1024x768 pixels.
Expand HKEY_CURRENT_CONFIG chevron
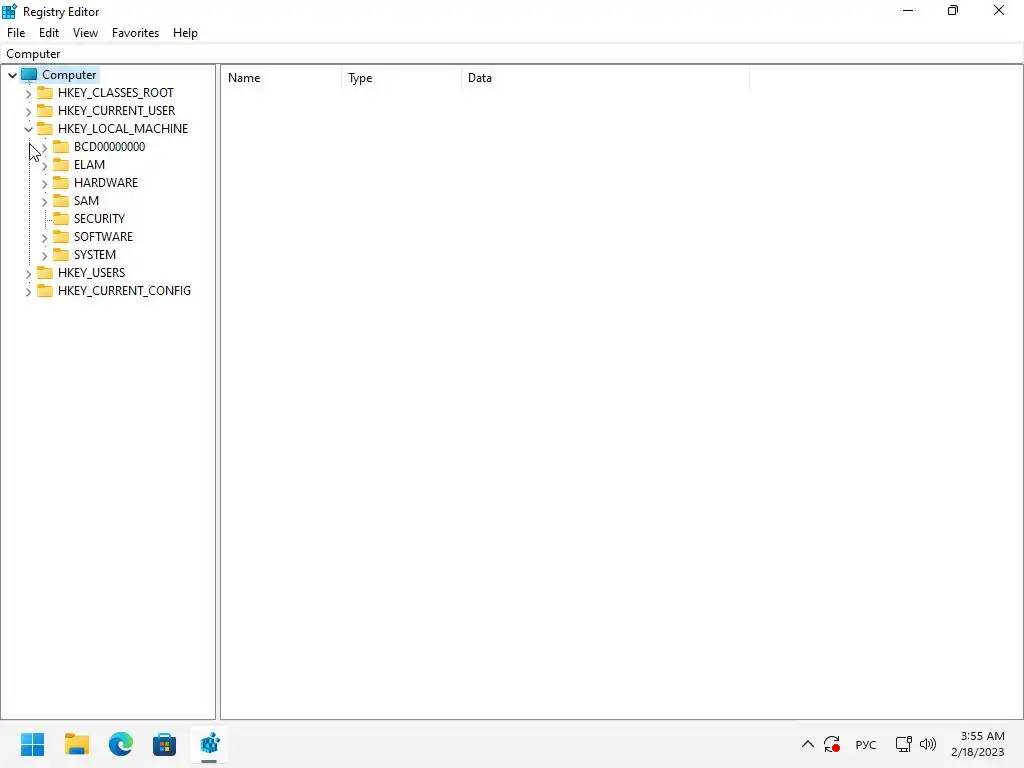(x=28, y=292)
